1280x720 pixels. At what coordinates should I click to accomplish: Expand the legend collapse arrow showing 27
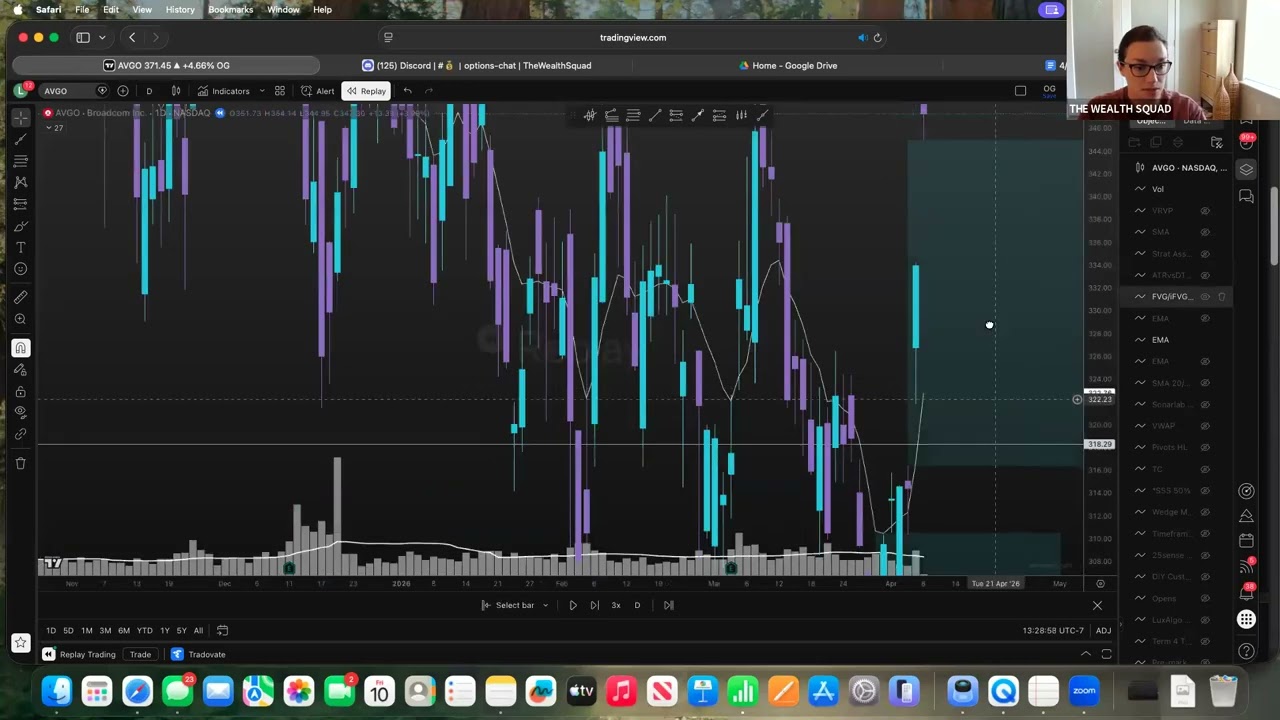pyautogui.click(x=52, y=128)
